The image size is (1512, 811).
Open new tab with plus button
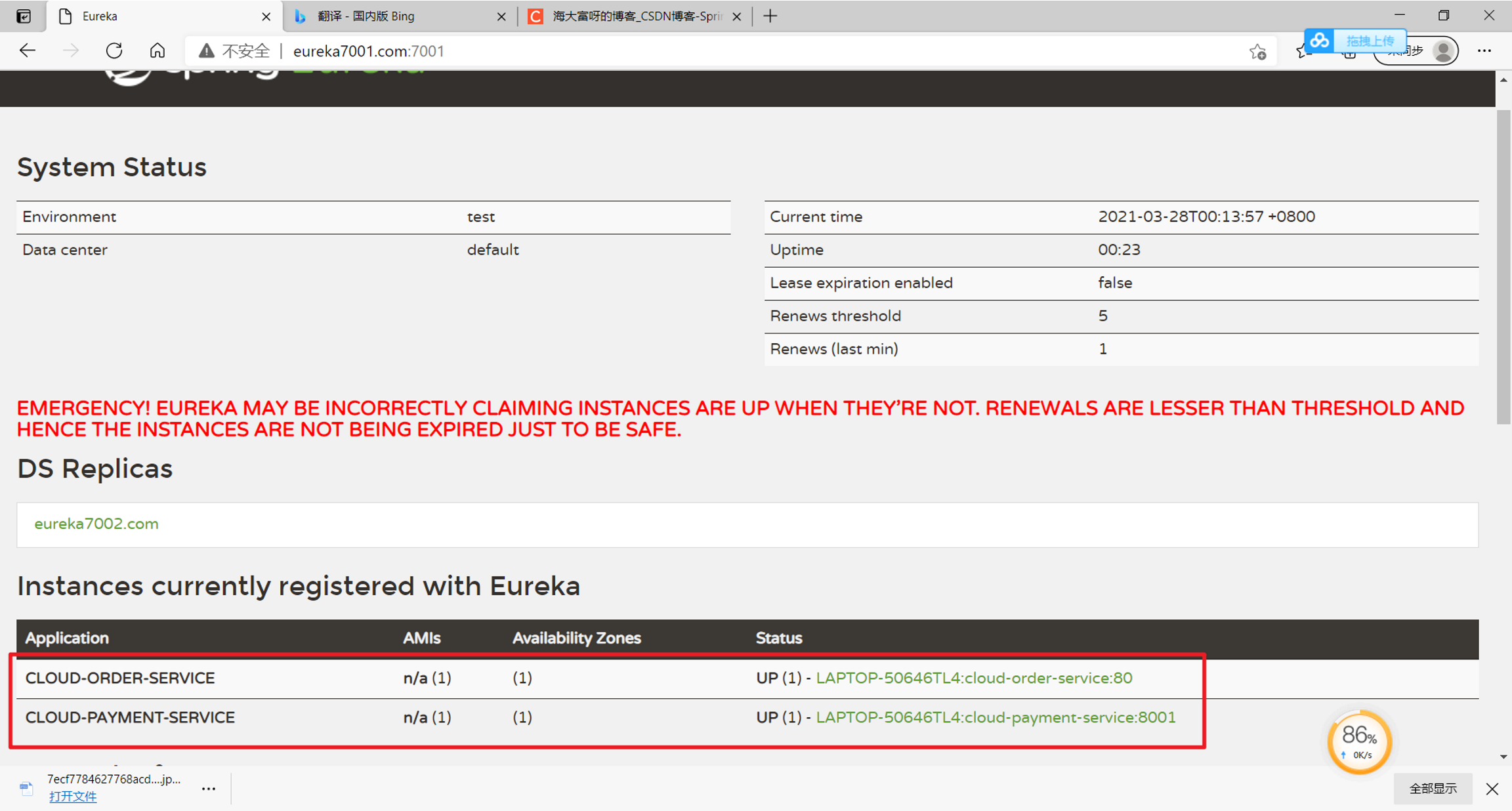pos(770,16)
